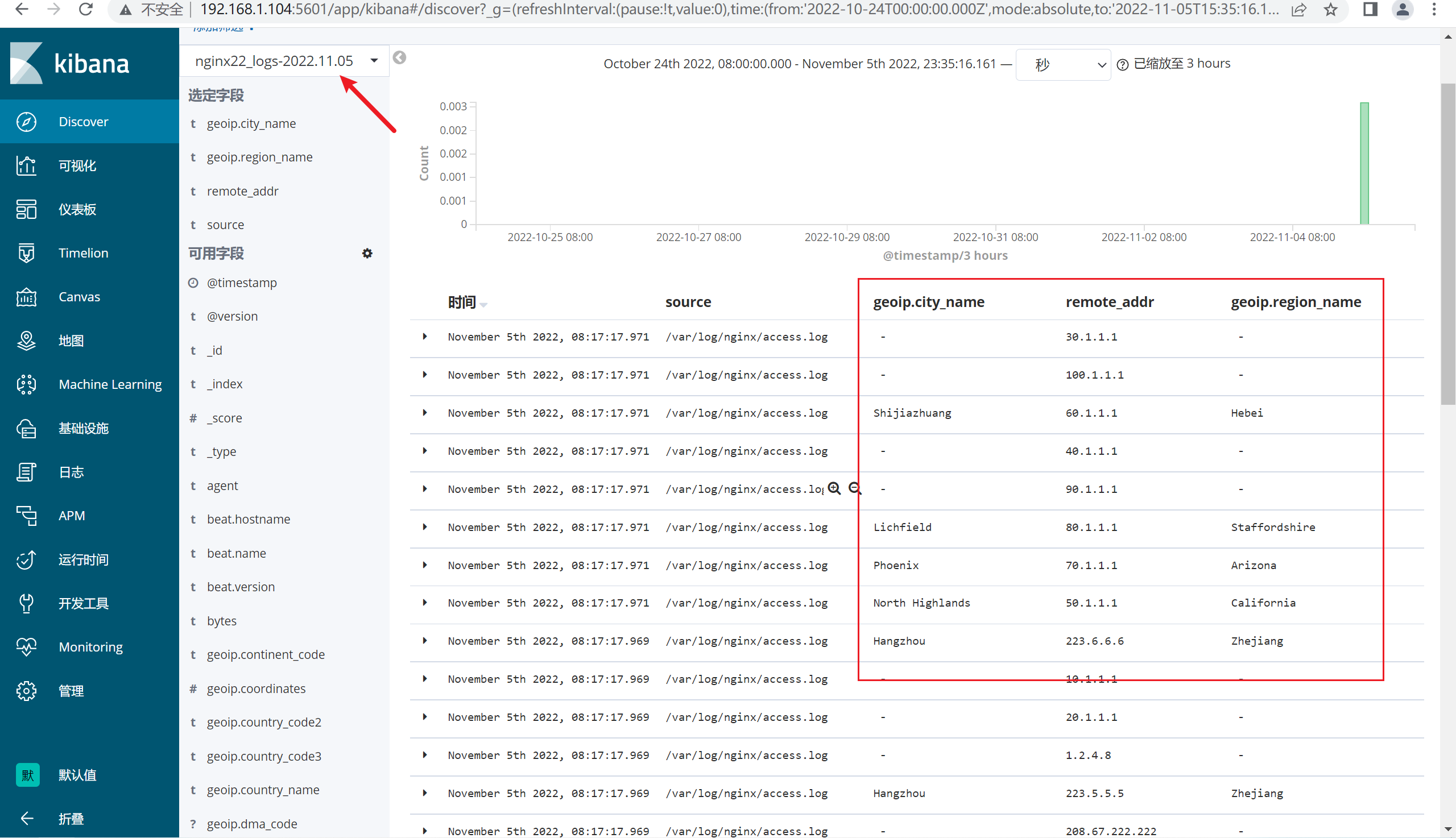This screenshot has width=1456, height=838.
Task: Click the zoom-out filter-out-value magnifier icon
Action: (854, 488)
